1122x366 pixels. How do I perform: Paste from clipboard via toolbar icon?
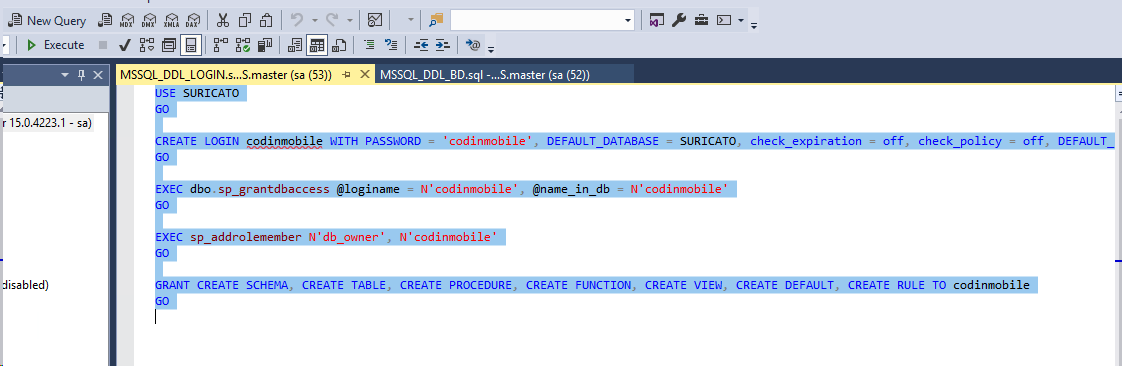tap(265, 21)
